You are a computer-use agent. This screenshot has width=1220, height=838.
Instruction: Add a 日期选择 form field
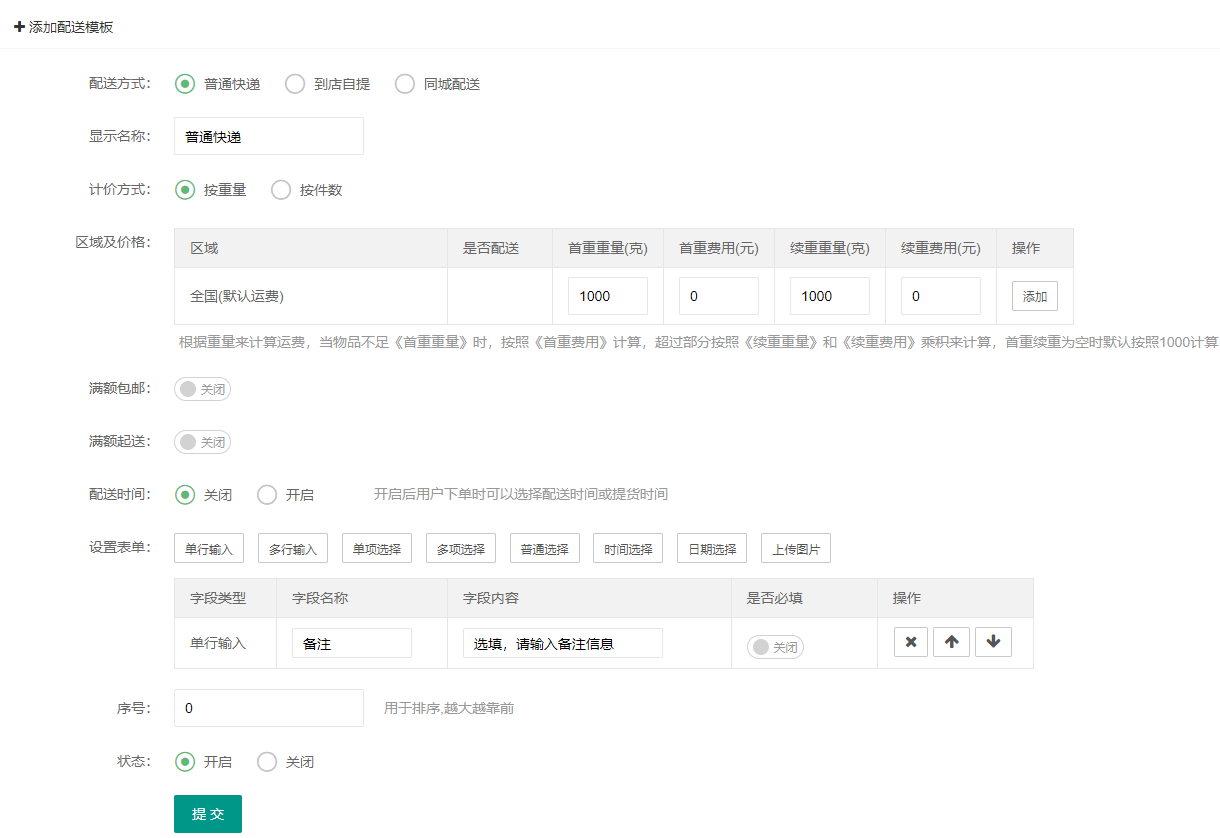[711, 549]
